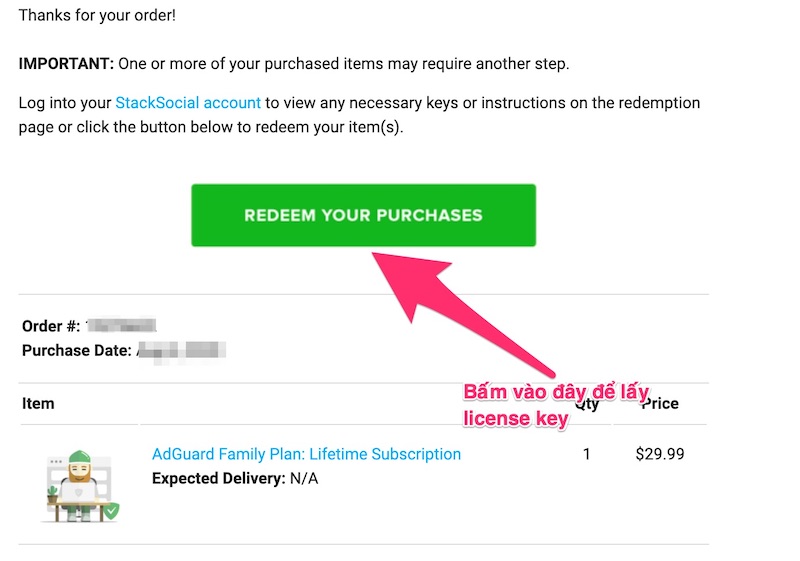Click the $29.99 price value

tap(660, 454)
